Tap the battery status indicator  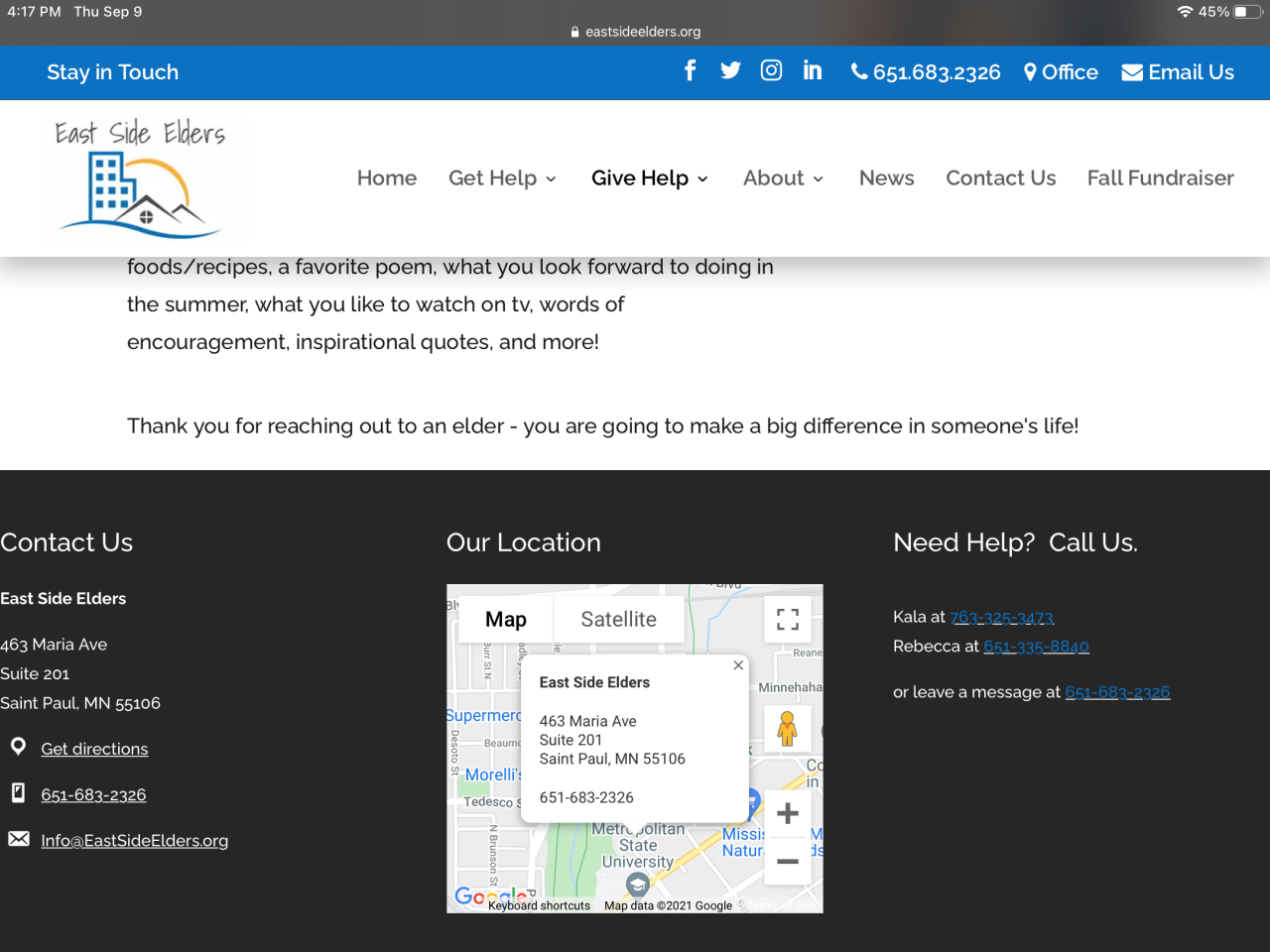point(1248,12)
